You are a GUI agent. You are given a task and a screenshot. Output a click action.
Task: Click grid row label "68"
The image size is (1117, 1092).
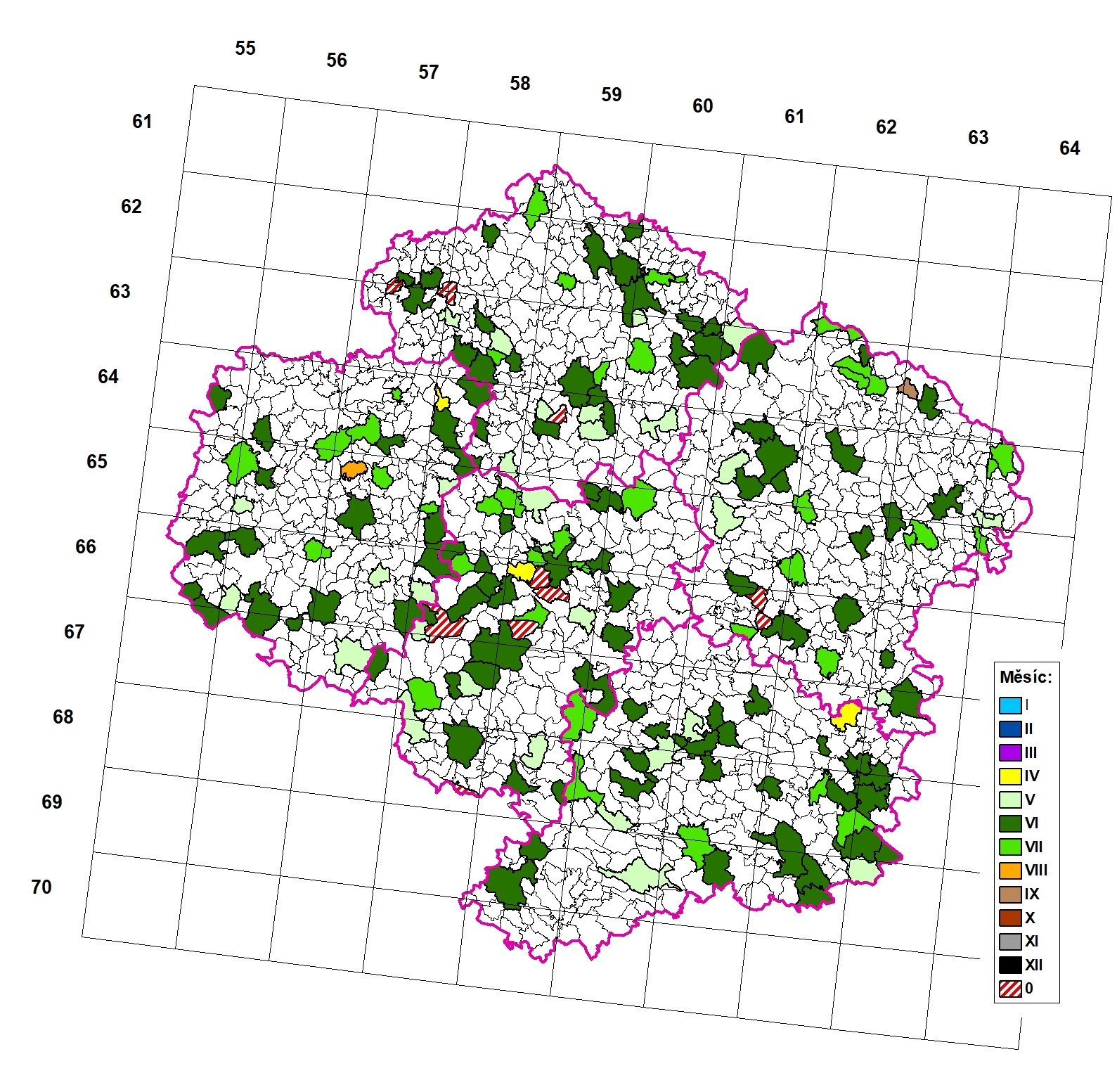coord(63,717)
